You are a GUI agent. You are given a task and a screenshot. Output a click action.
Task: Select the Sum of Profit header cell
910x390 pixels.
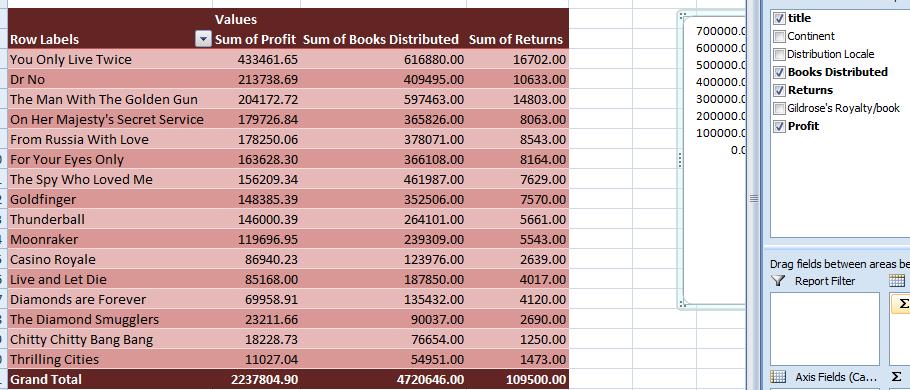(256, 39)
